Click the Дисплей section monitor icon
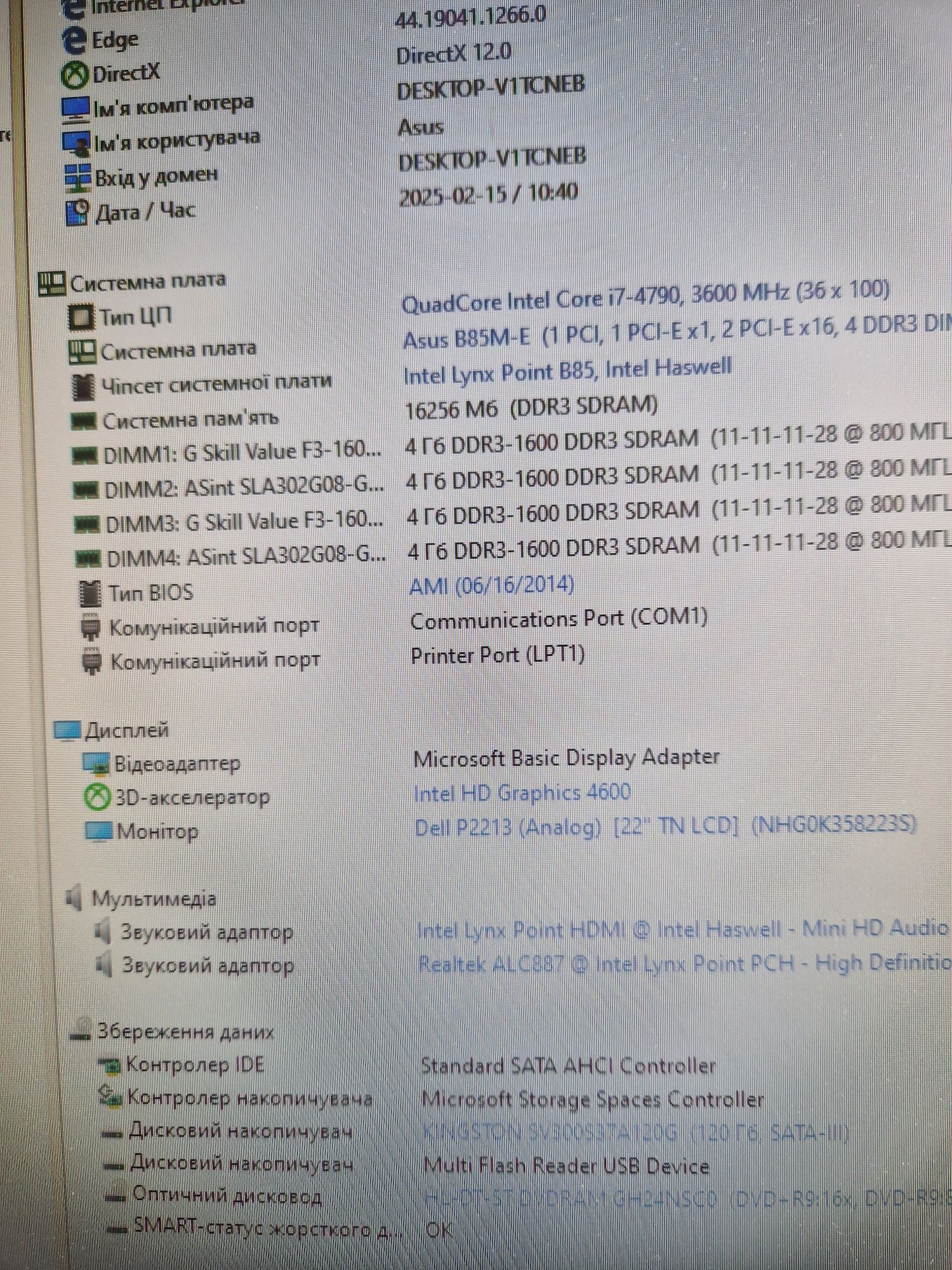Image resolution: width=952 pixels, height=1270 pixels. click(67, 731)
